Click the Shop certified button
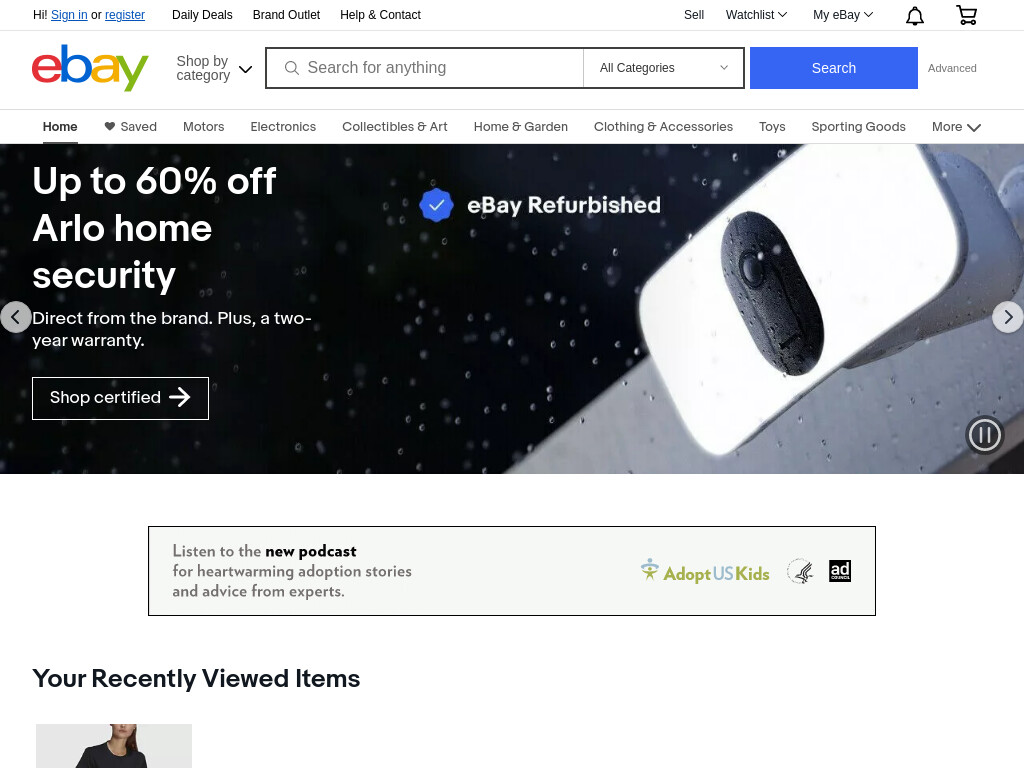This screenshot has width=1024, height=768. [x=120, y=398]
